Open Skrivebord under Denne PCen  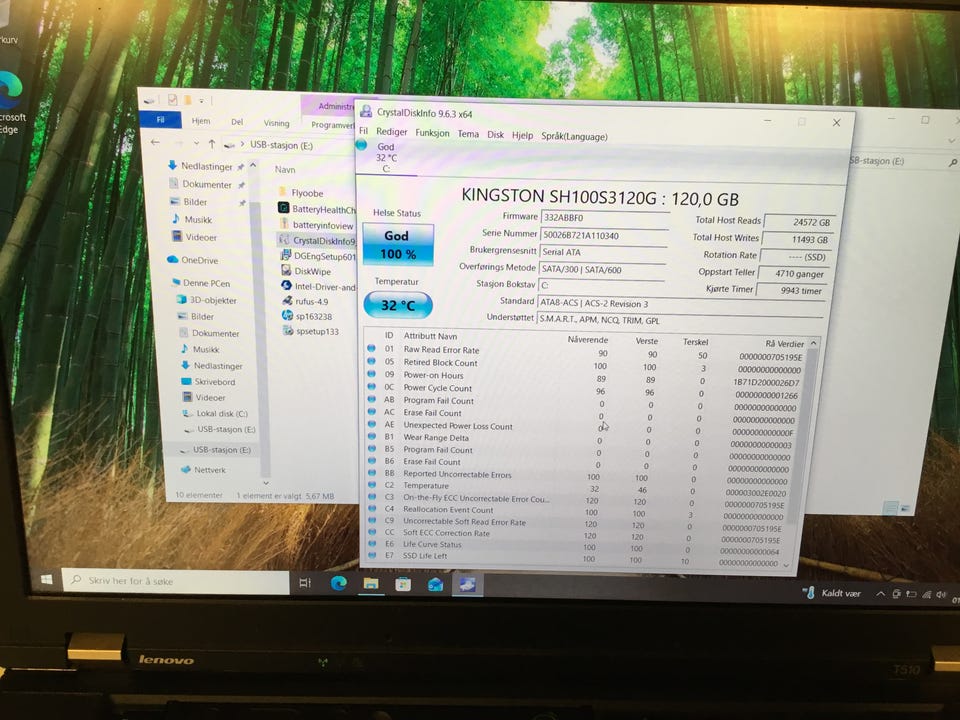pos(209,381)
